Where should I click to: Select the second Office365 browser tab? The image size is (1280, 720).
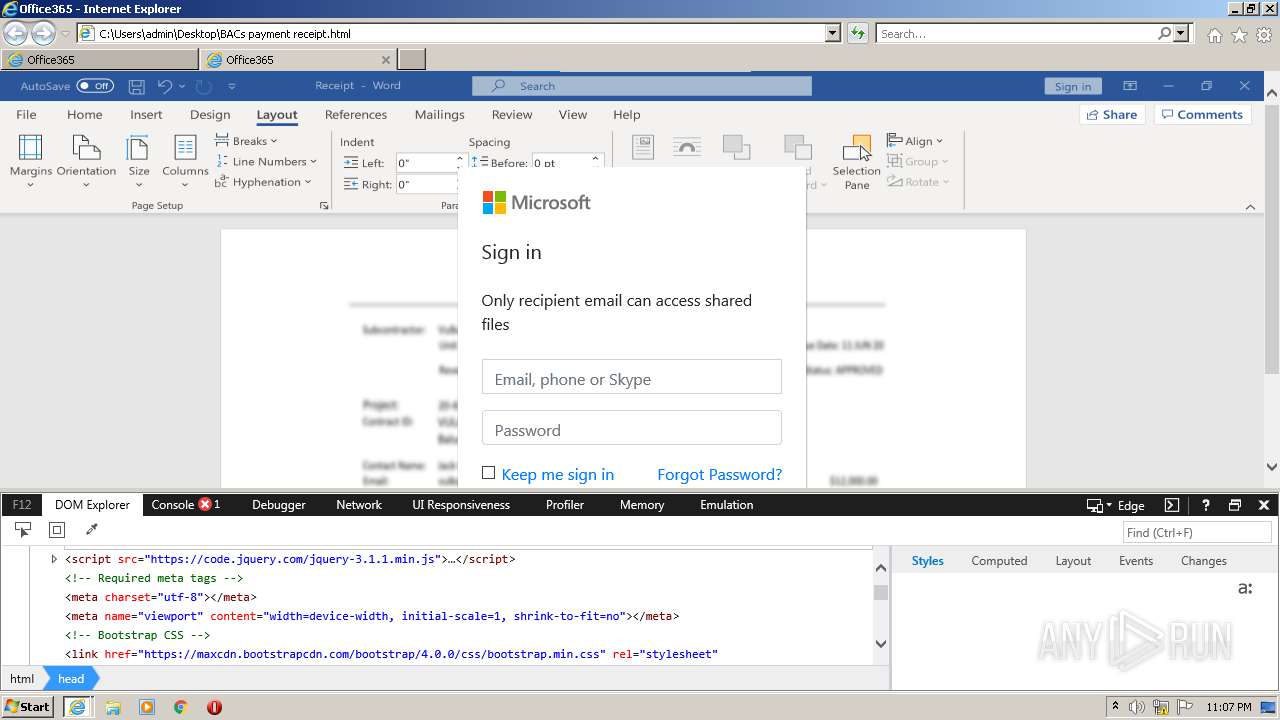pyautogui.click(x=298, y=59)
